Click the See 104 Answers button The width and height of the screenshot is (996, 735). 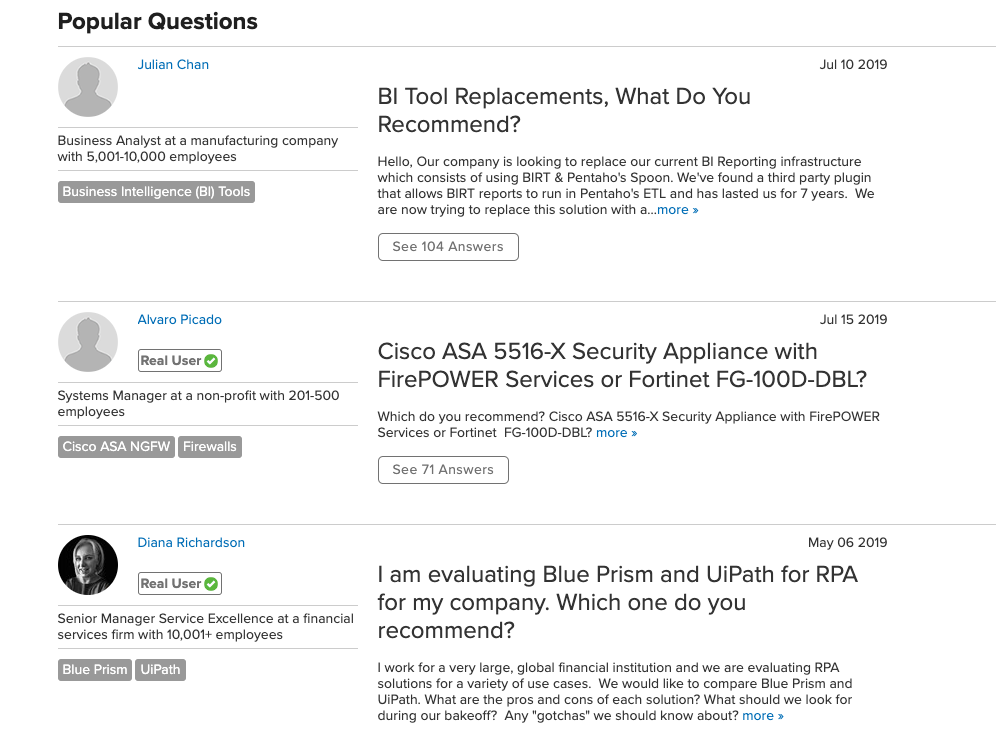(x=448, y=246)
